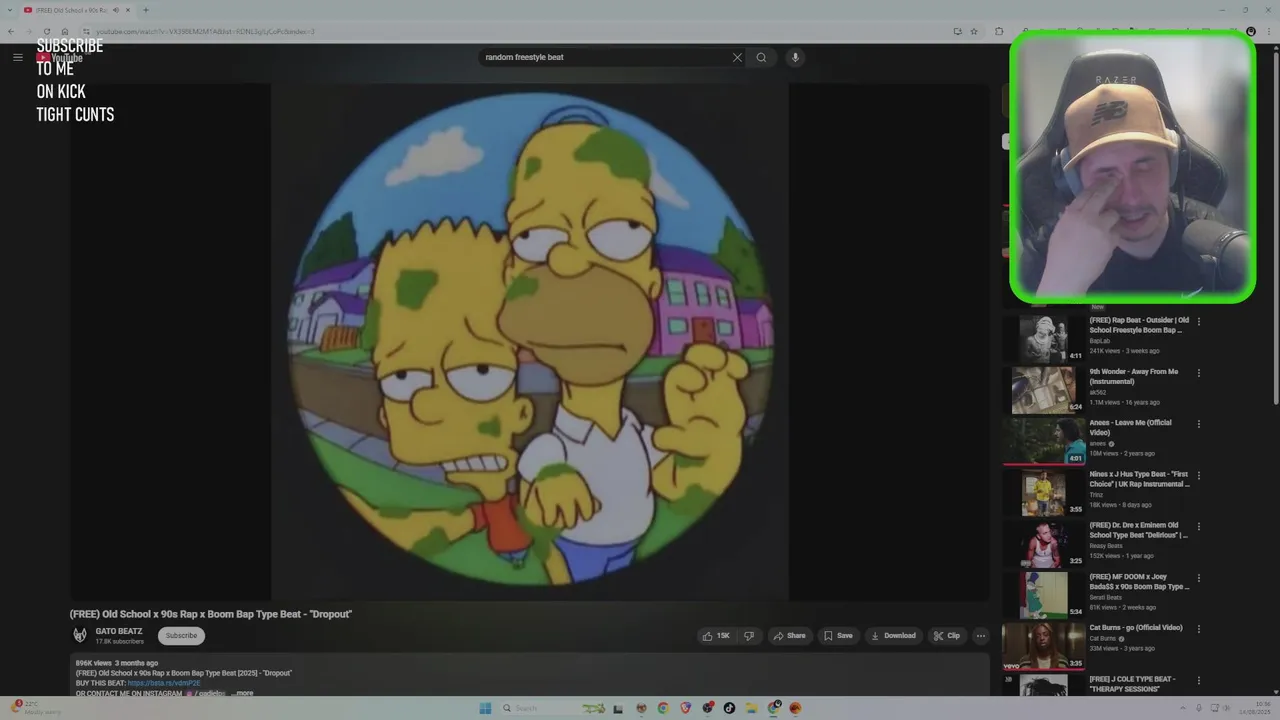
Task: Open options menu for 'Nines x J Hus' video
Action: pos(1198,475)
